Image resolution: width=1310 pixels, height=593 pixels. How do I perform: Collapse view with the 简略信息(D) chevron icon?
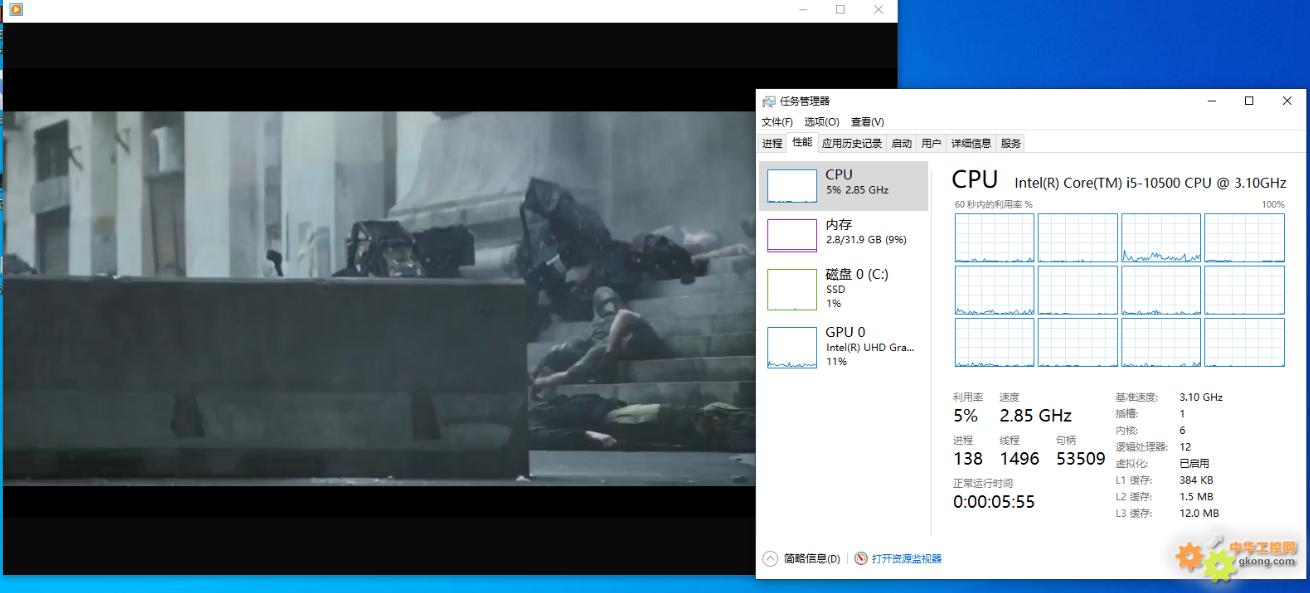click(x=770, y=559)
